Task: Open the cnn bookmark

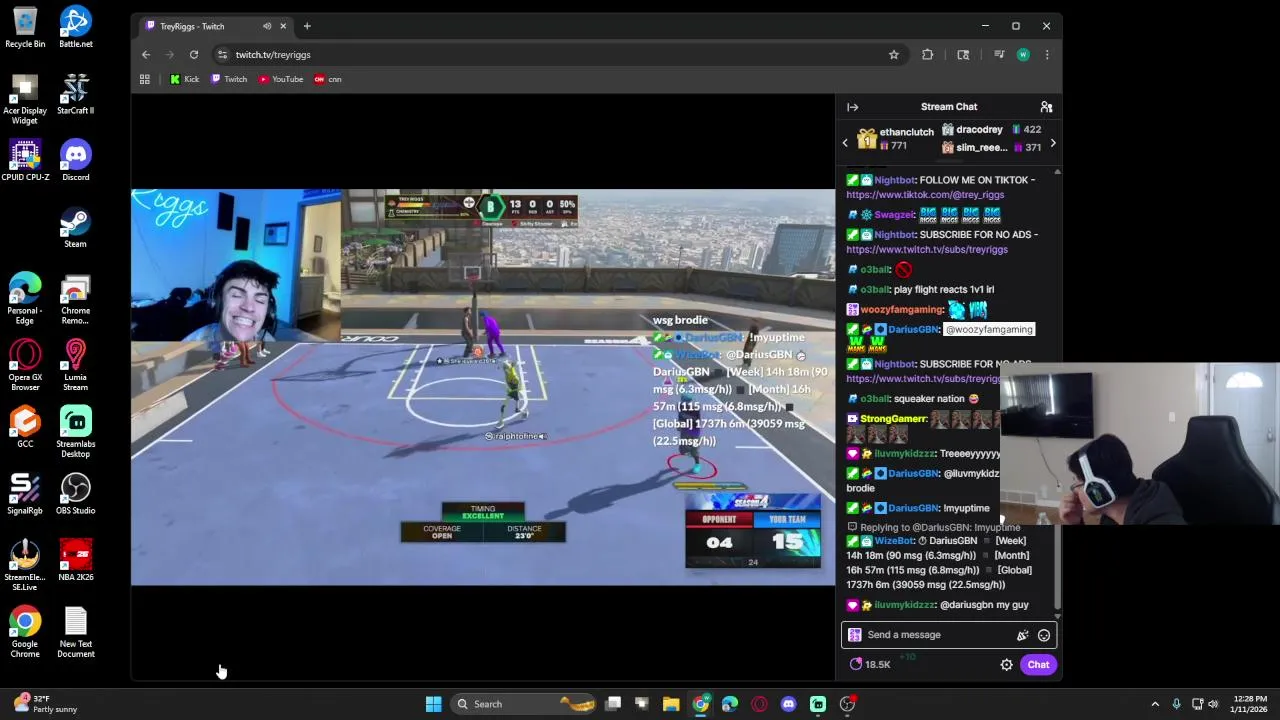Action: pos(328,79)
